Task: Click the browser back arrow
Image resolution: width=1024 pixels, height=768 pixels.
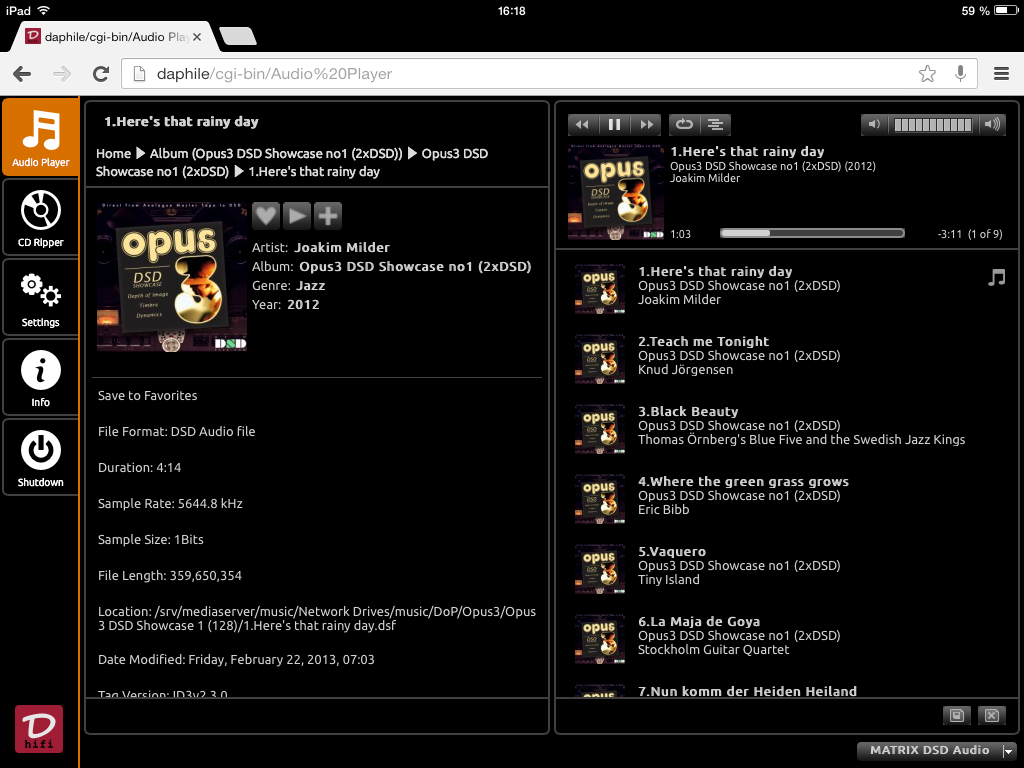Action: coord(22,74)
